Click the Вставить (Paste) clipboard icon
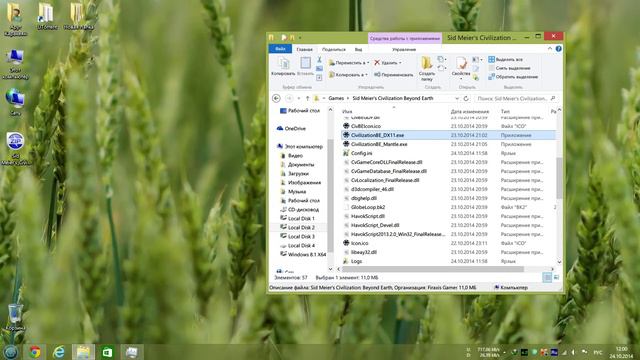Image resolution: width=640 pixels, height=360 pixels. coord(305,67)
